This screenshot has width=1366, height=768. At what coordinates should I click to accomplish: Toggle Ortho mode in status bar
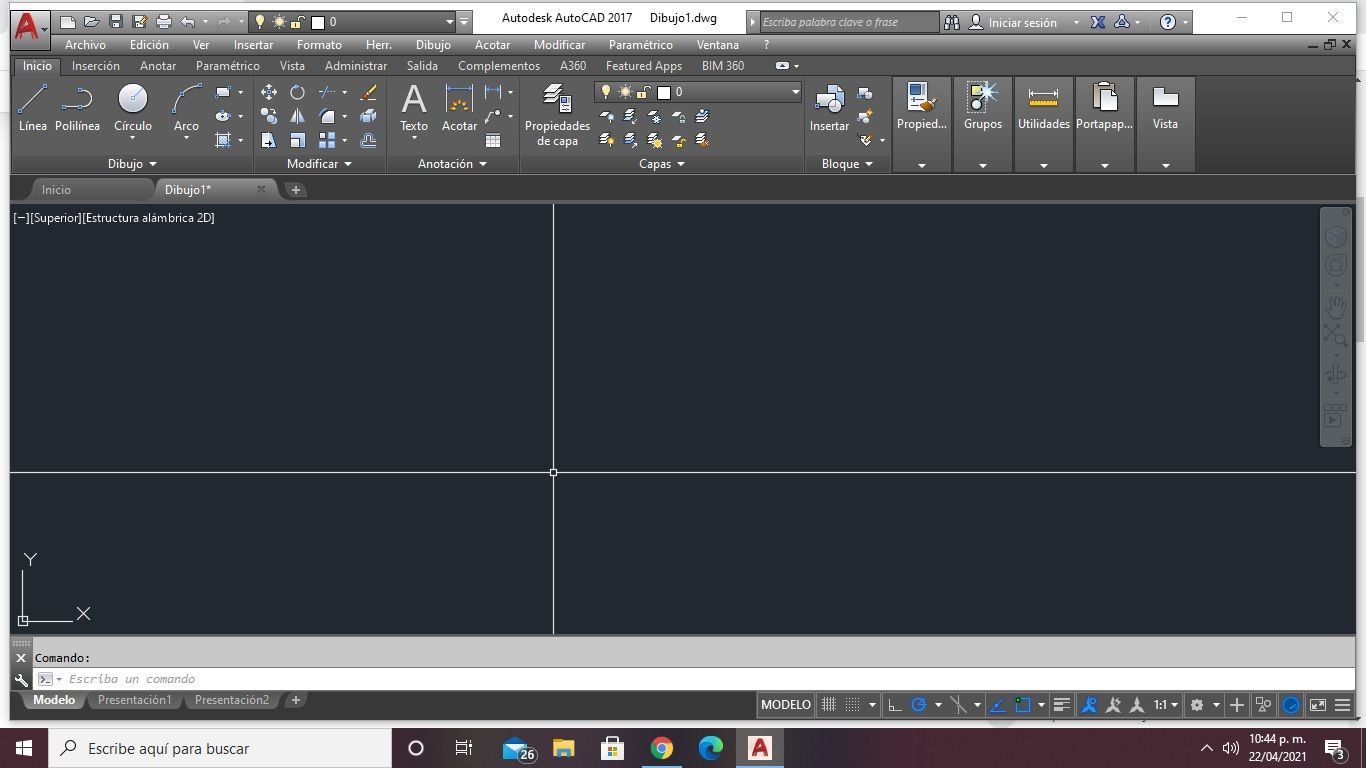[x=895, y=705]
